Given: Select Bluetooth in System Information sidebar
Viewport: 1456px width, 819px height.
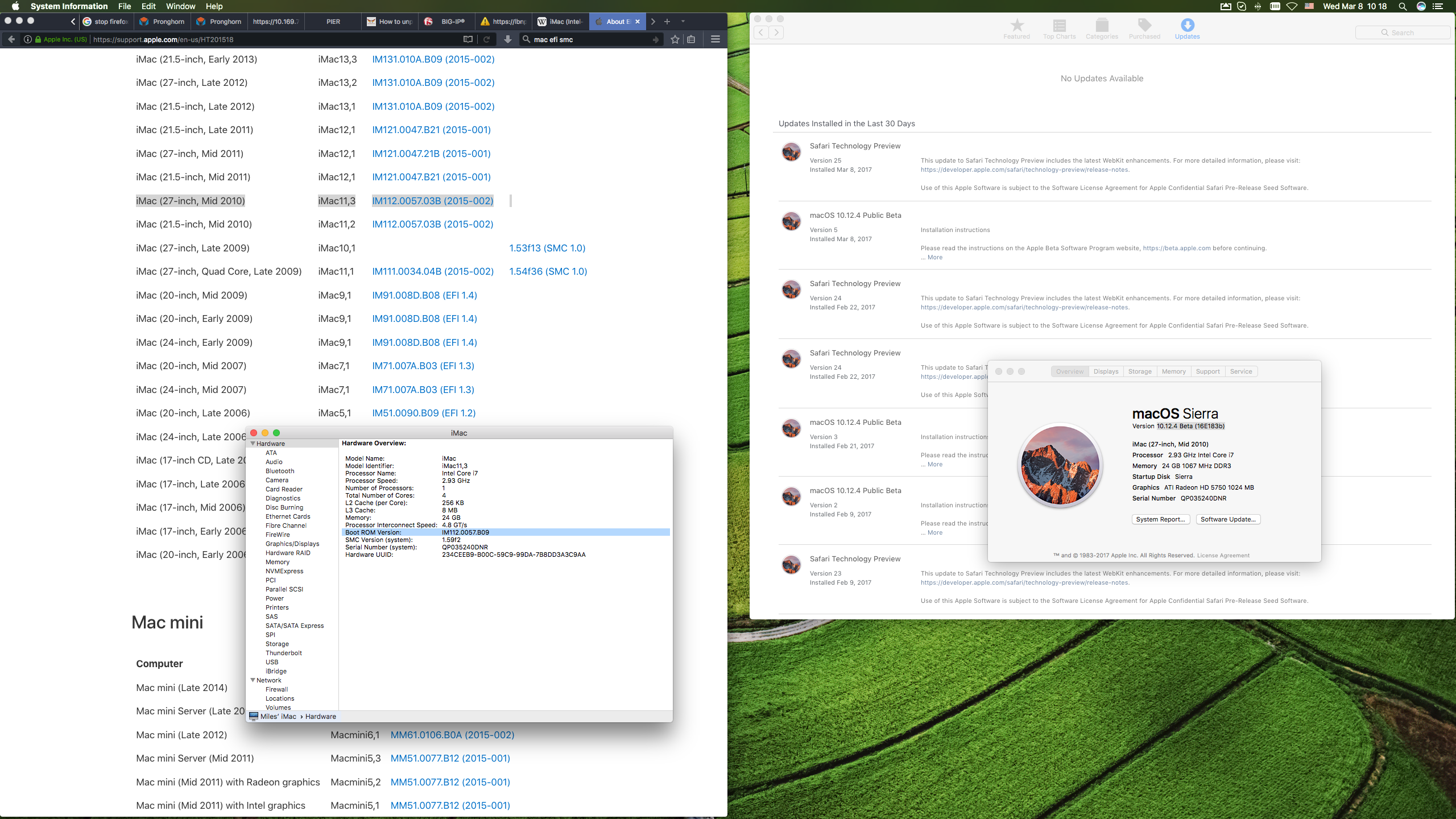Looking at the screenshot, I should coord(280,471).
